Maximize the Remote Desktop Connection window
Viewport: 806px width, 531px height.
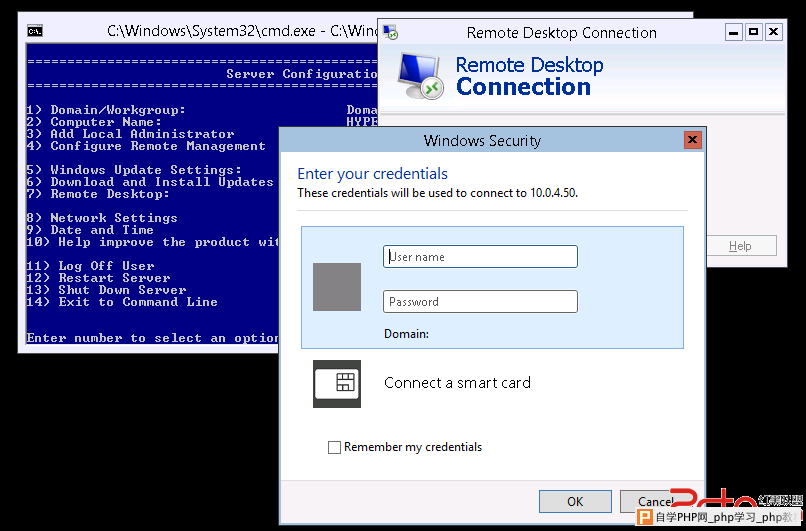(754, 32)
